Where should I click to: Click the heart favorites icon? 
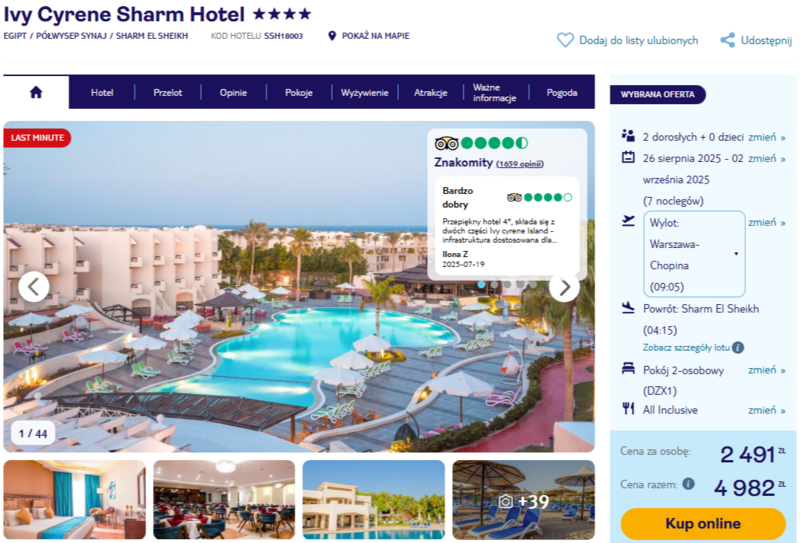[x=565, y=40]
